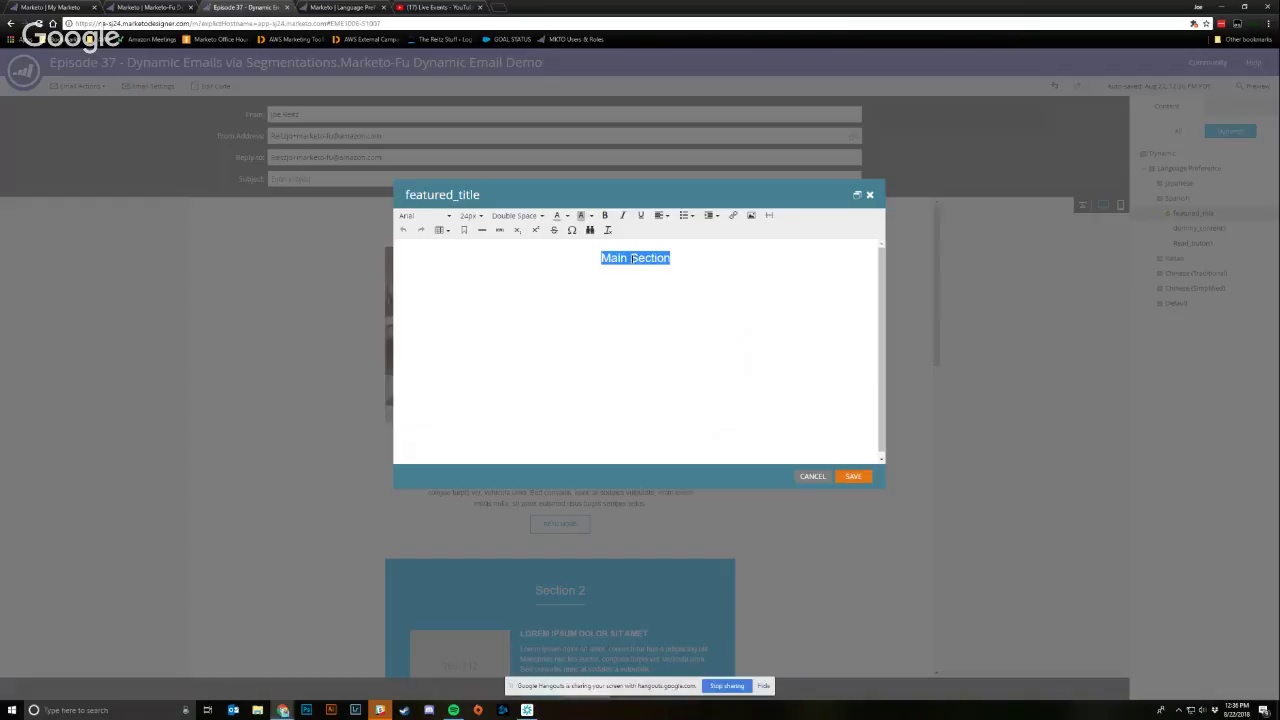
Task: Close the featured_title editor dialog
Action: 870,195
